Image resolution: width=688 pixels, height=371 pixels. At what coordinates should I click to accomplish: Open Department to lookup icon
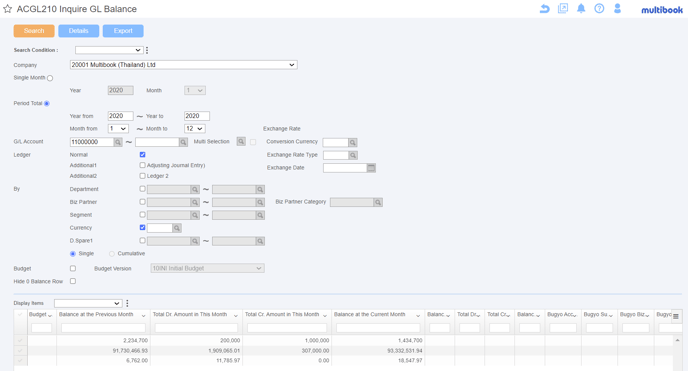(260, 189)
